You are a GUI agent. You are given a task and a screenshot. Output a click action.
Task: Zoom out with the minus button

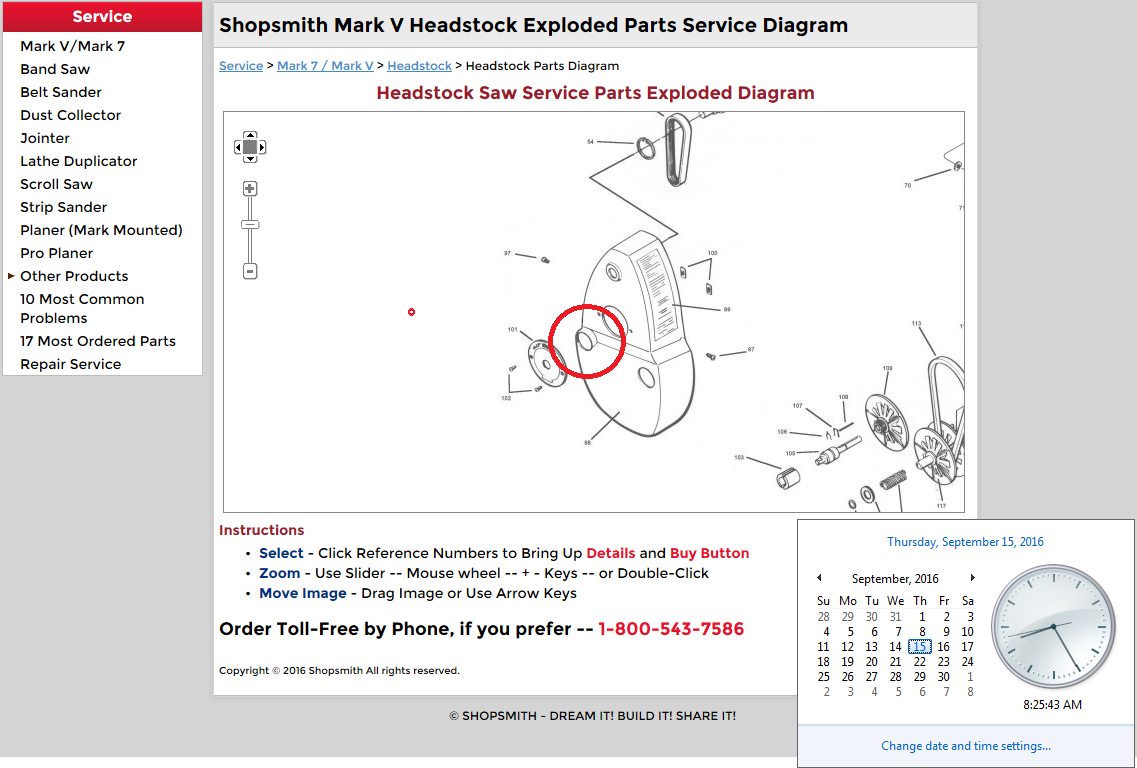(x=249, y=271)
